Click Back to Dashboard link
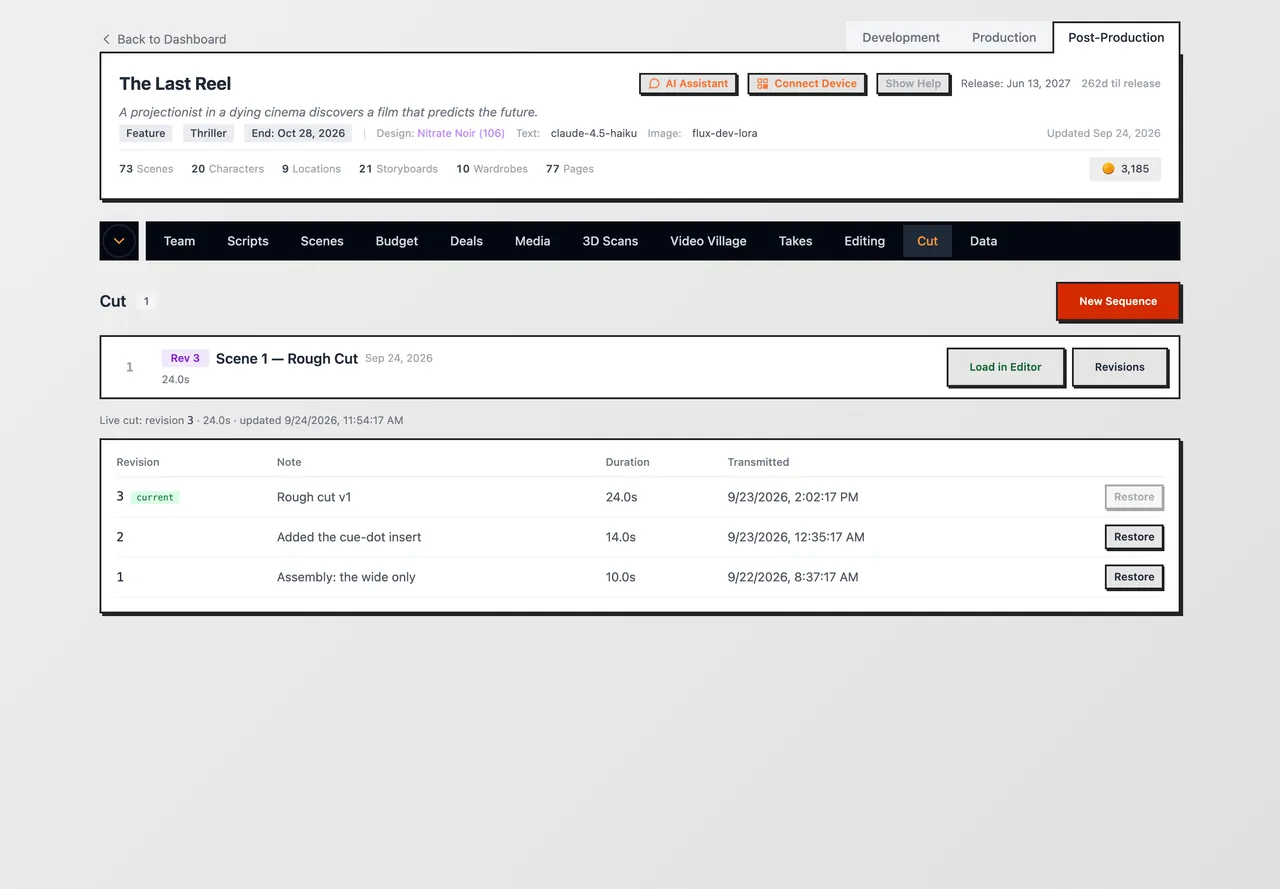This screenshot has height=889, width=1280. pyautogui.click(x=164, y=39)
